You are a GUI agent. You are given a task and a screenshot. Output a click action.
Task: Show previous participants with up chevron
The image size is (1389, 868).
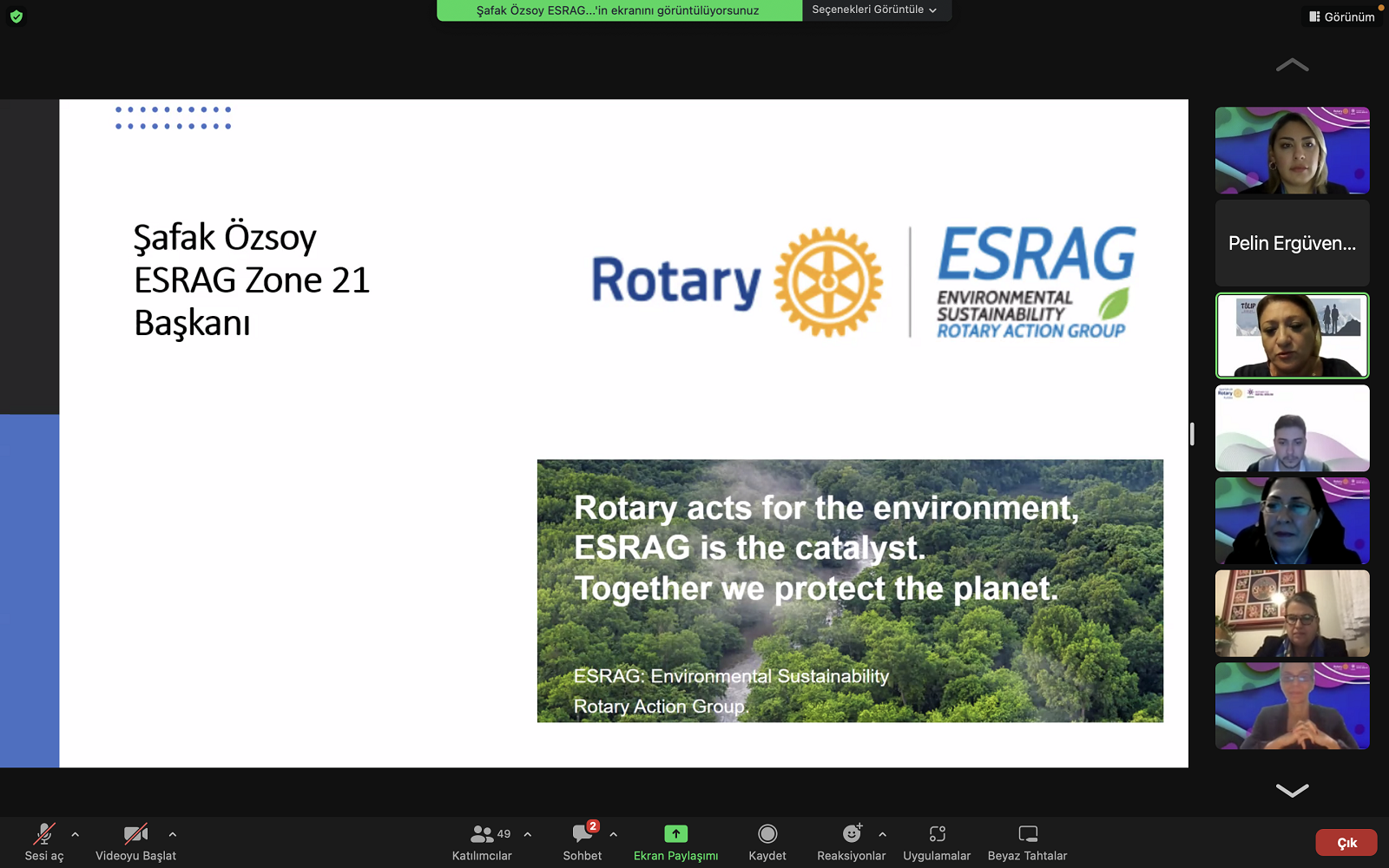tap(1292, 65)
